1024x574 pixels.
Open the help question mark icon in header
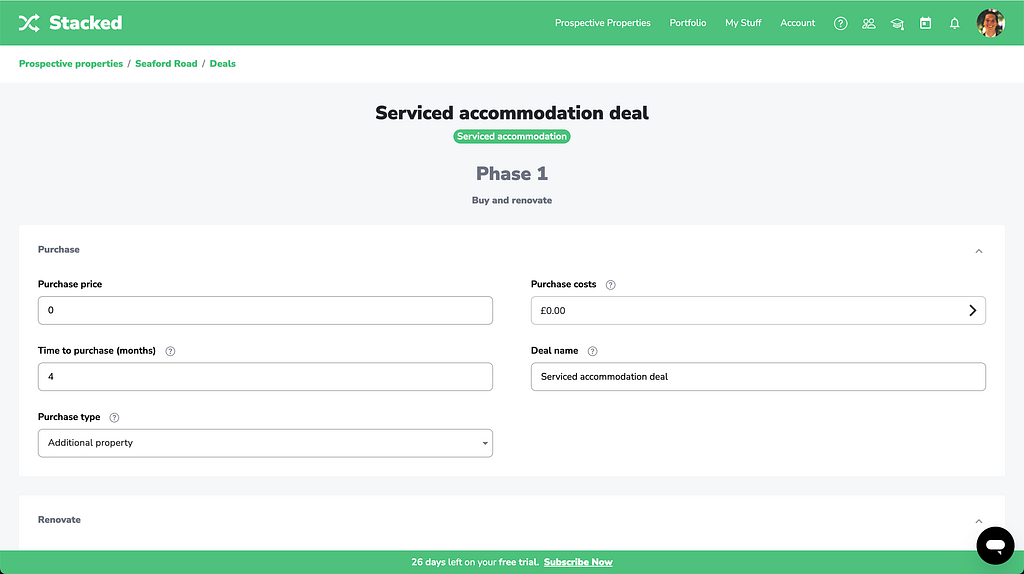pyautogui.click(x=840, y=23)
